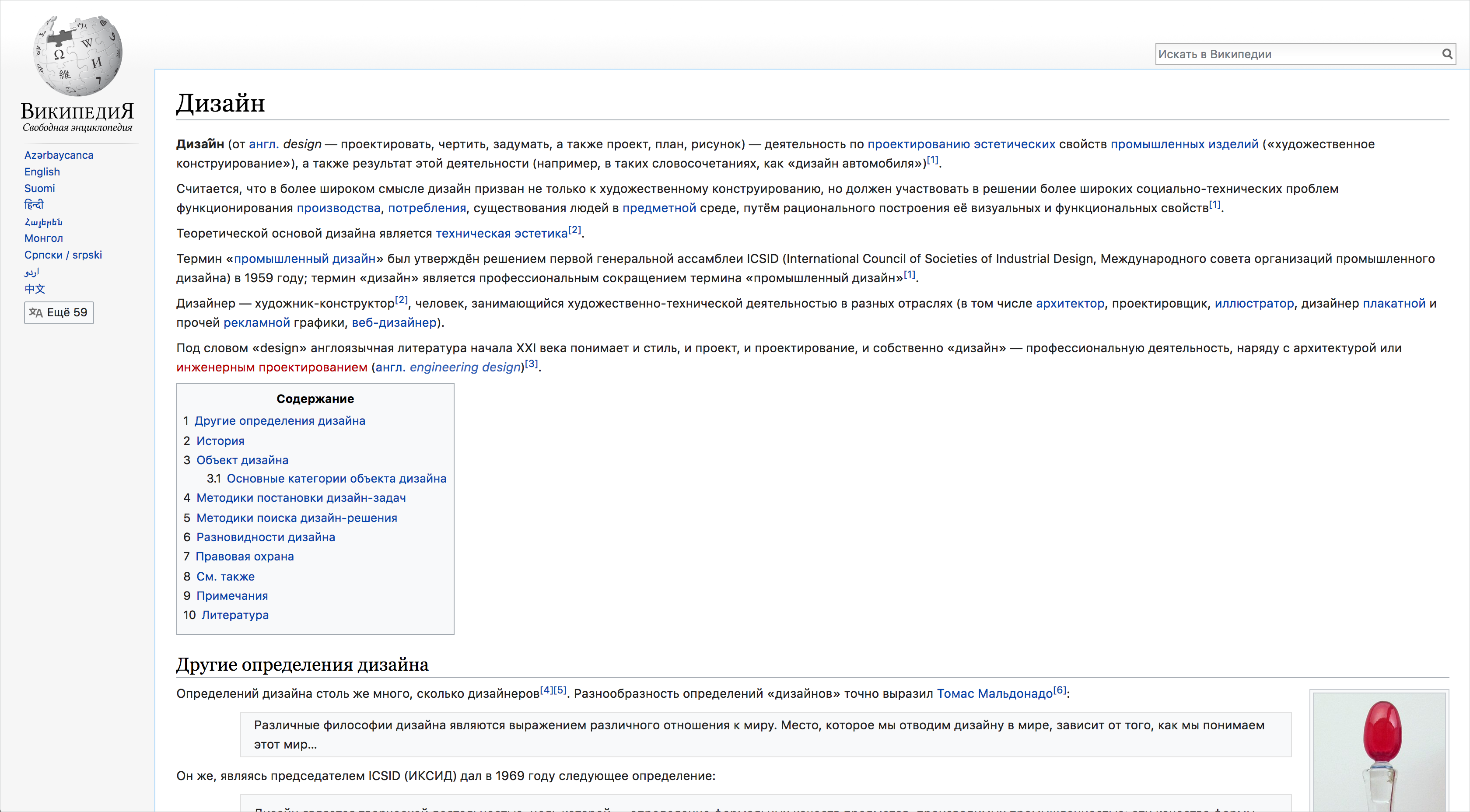The height and width of the screenshot is (812, 1470).
Task: Open the 'архитектор' link
Action: (1070, 304)
